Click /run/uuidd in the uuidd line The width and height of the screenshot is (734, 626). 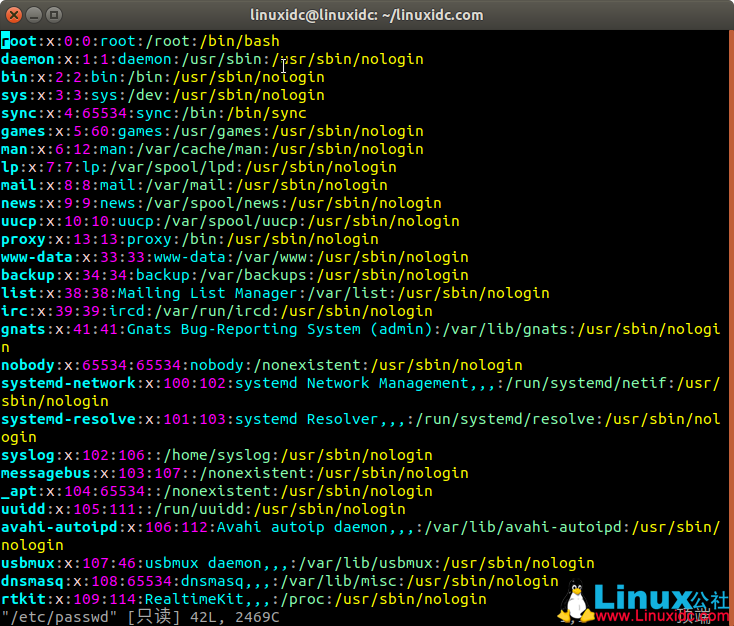click(198, 509)
